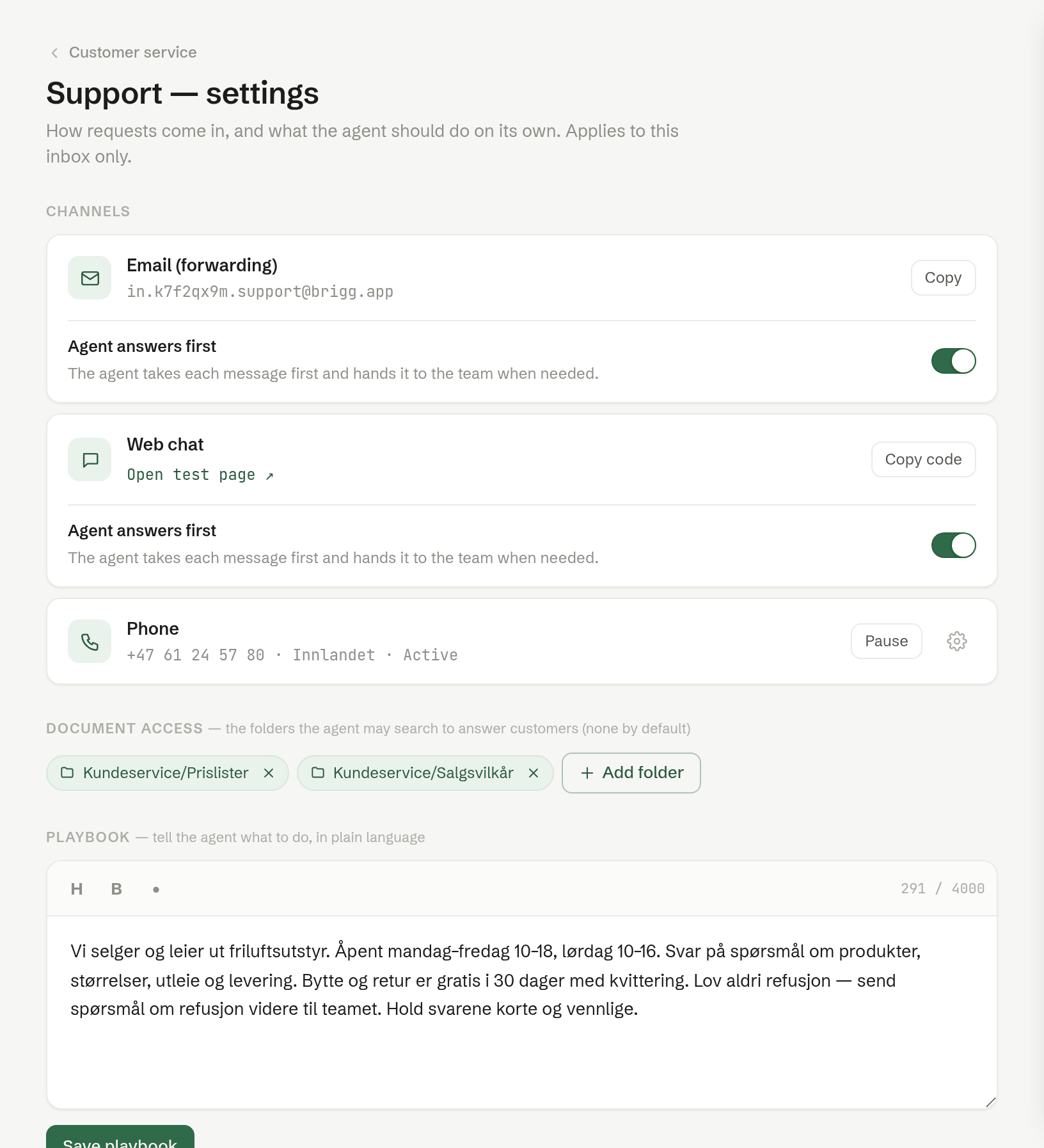Pause the Phone channel
This screenshot has width=1044, height=1148.
[886, 641]
